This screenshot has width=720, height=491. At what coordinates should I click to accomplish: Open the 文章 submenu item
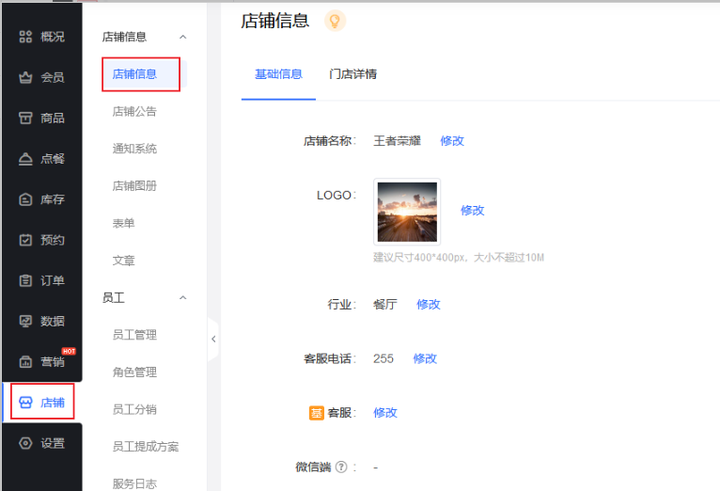pos(124,260)
